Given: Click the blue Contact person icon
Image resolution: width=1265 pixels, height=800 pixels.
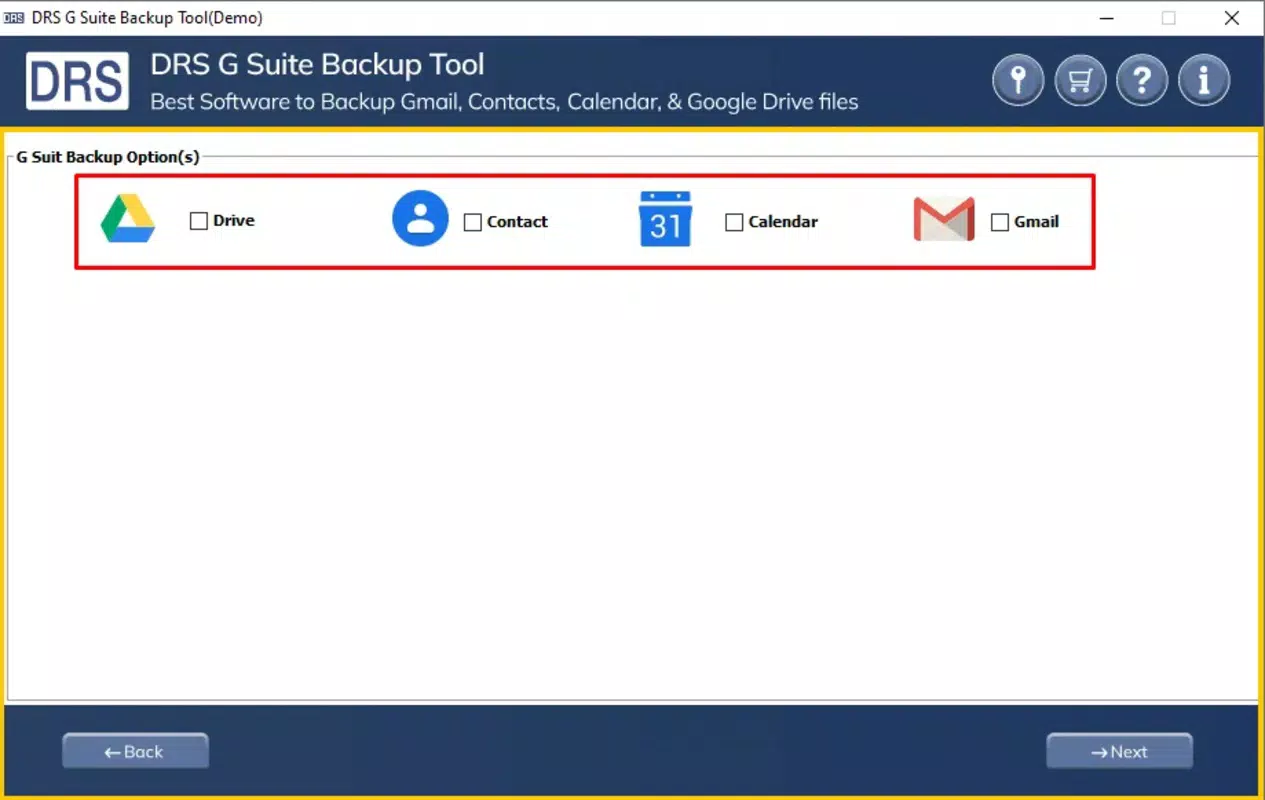Looking at the screenshot, I should tap(420, 218).
